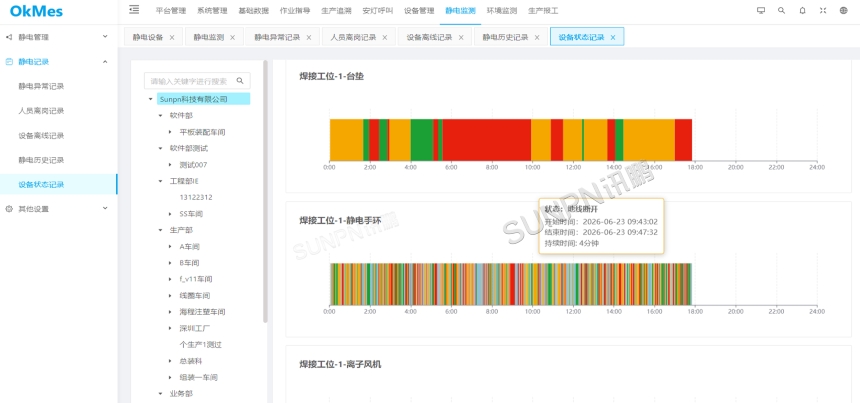Select tree item 海程注塑车间

coord(202,312)
